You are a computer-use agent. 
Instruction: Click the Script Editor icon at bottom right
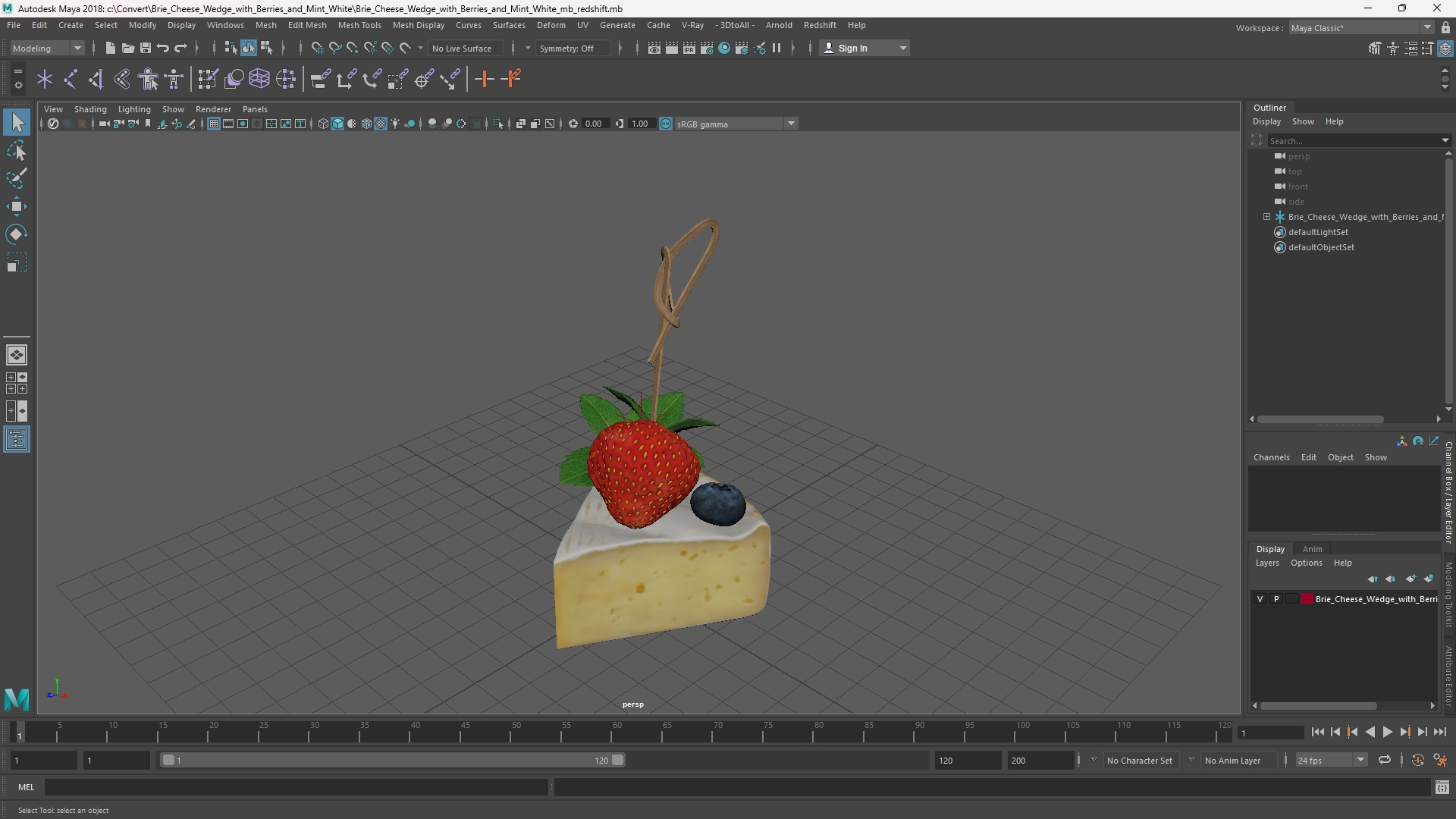1442,787
